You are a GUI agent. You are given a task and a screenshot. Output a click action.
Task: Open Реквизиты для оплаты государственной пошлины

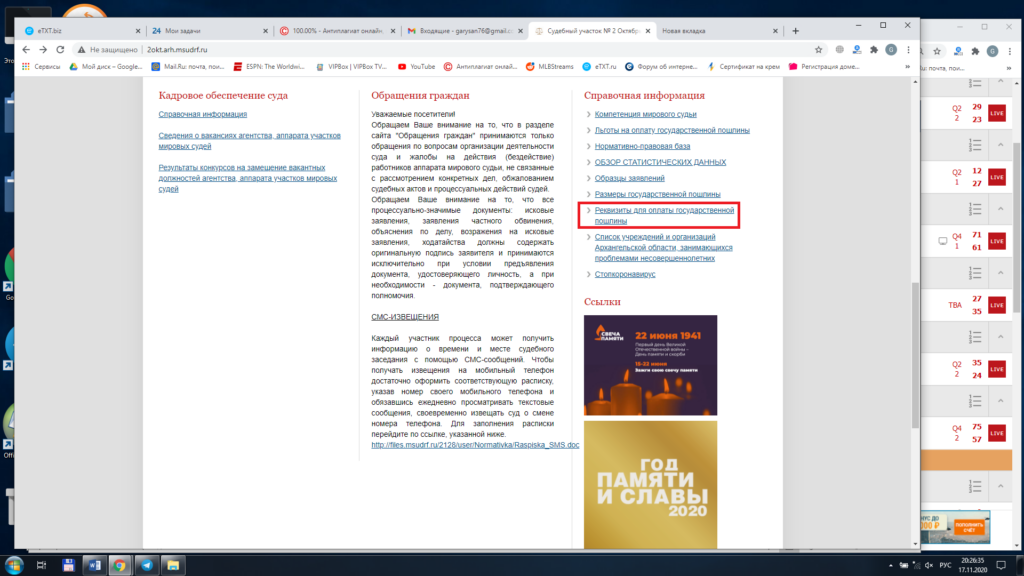click(x=664, y=216)
